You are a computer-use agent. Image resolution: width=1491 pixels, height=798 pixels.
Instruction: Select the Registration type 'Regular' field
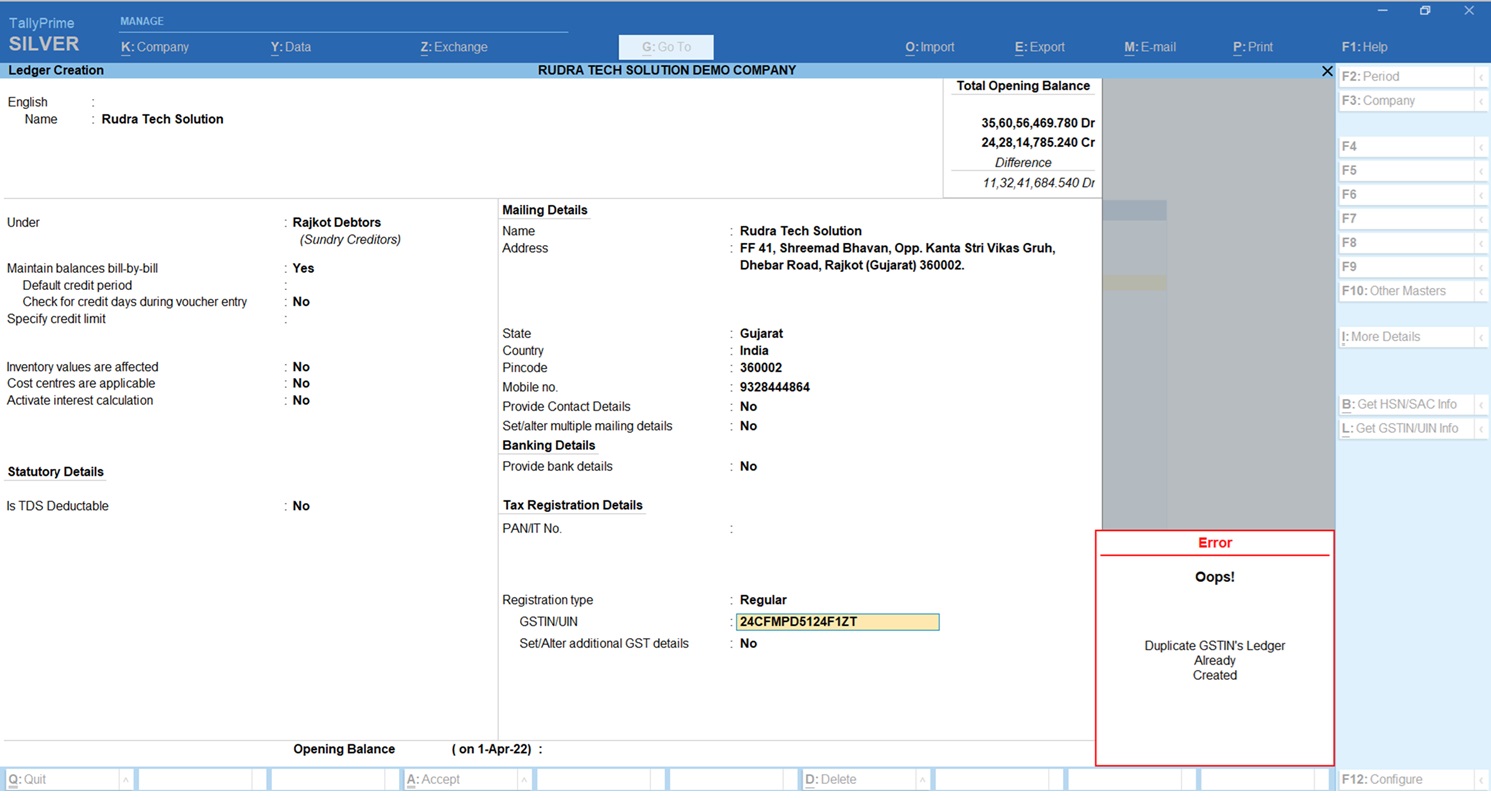(x=763, y=600)
